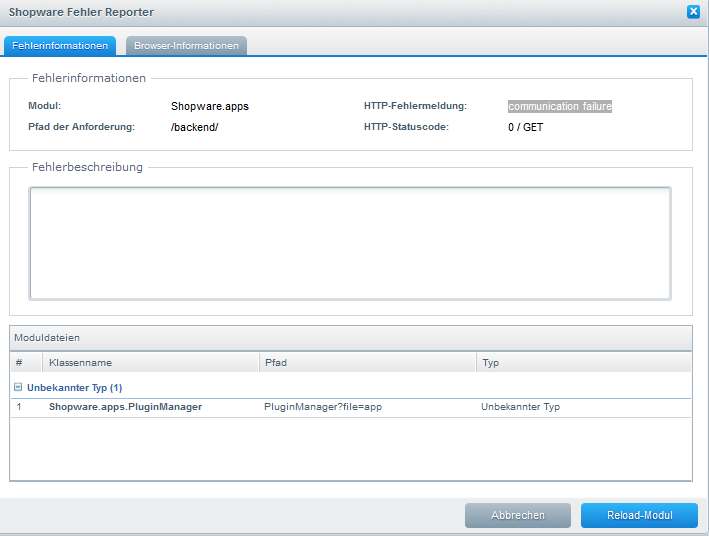Click the Pfad der Anforderung label
This screenshot has height=536, width=709.
pyautogui.click(x=81, y=127)
